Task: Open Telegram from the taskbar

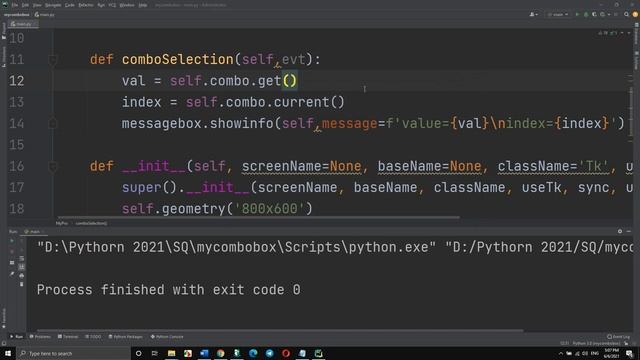Action: tap(269, 353)
